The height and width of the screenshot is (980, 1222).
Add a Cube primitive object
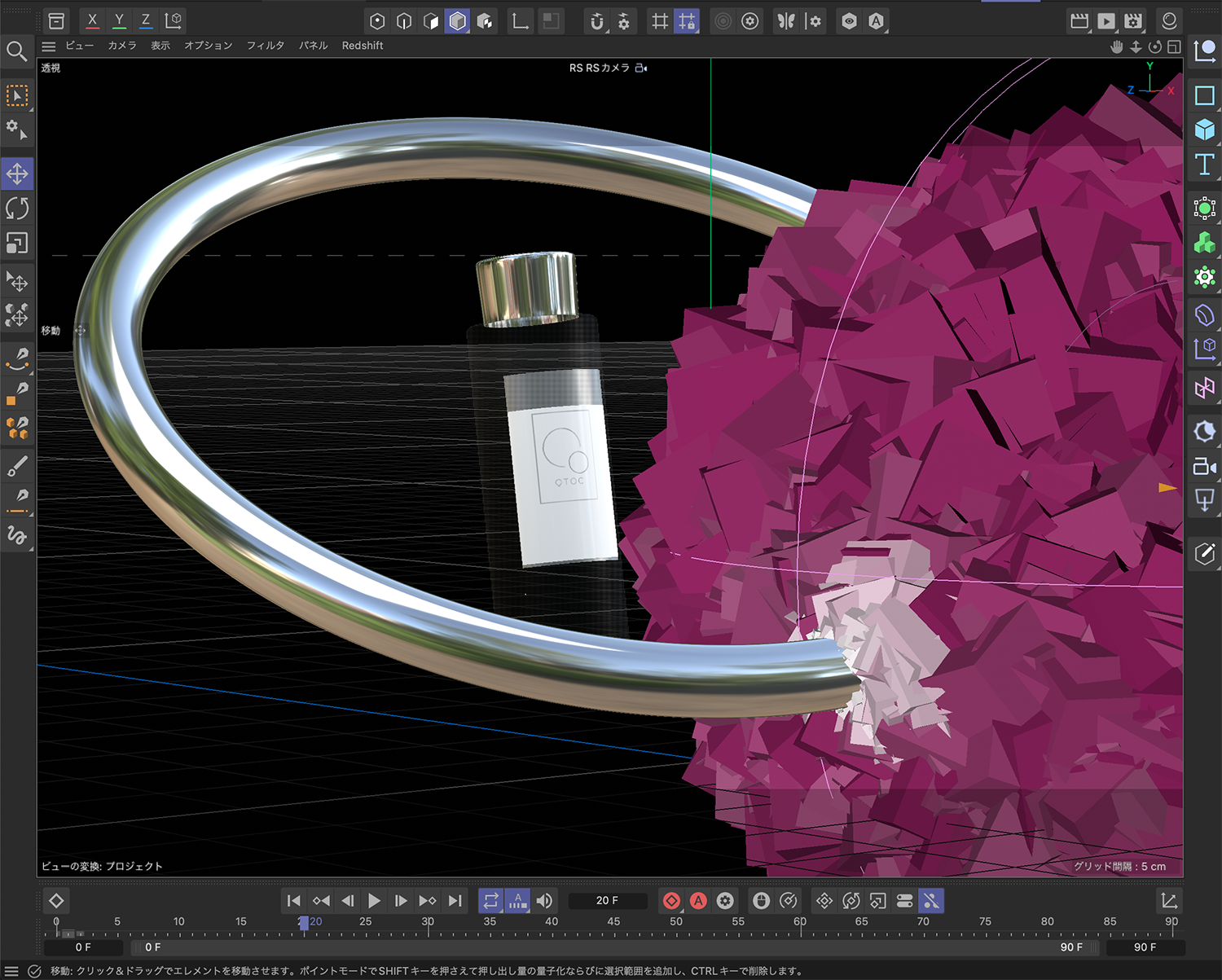1204,130
